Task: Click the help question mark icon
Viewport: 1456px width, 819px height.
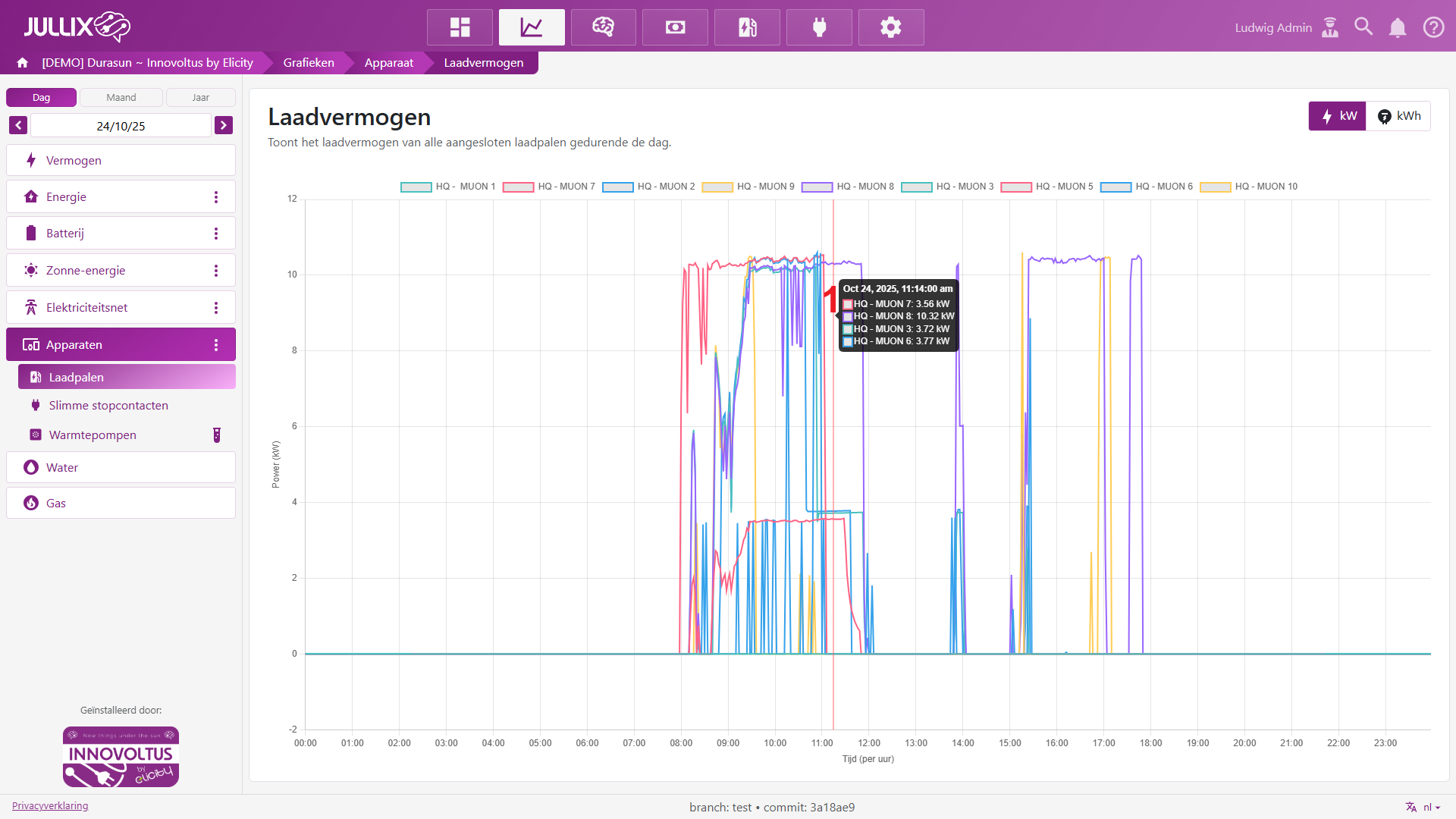Action: click(x=1433, y=27)
